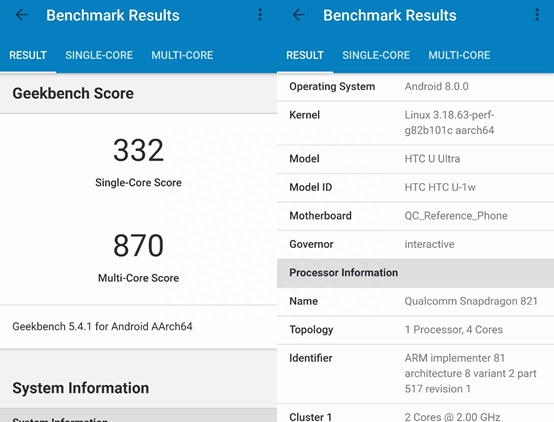Tap the interactive governor value
This screenshot has width=554, height=422.
[x=430, y=244]
